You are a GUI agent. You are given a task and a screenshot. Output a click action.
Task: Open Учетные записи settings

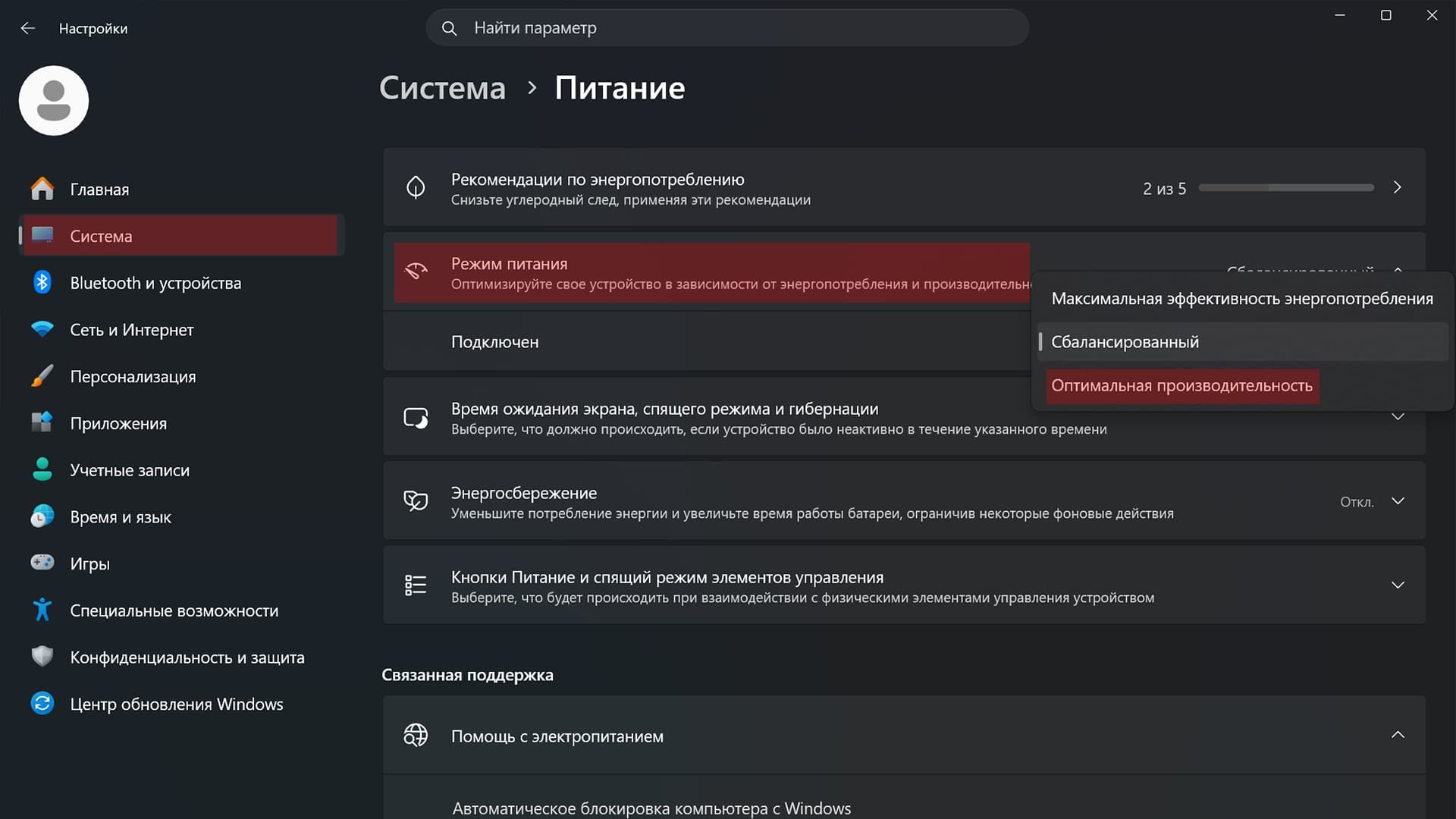coord(182,470)
